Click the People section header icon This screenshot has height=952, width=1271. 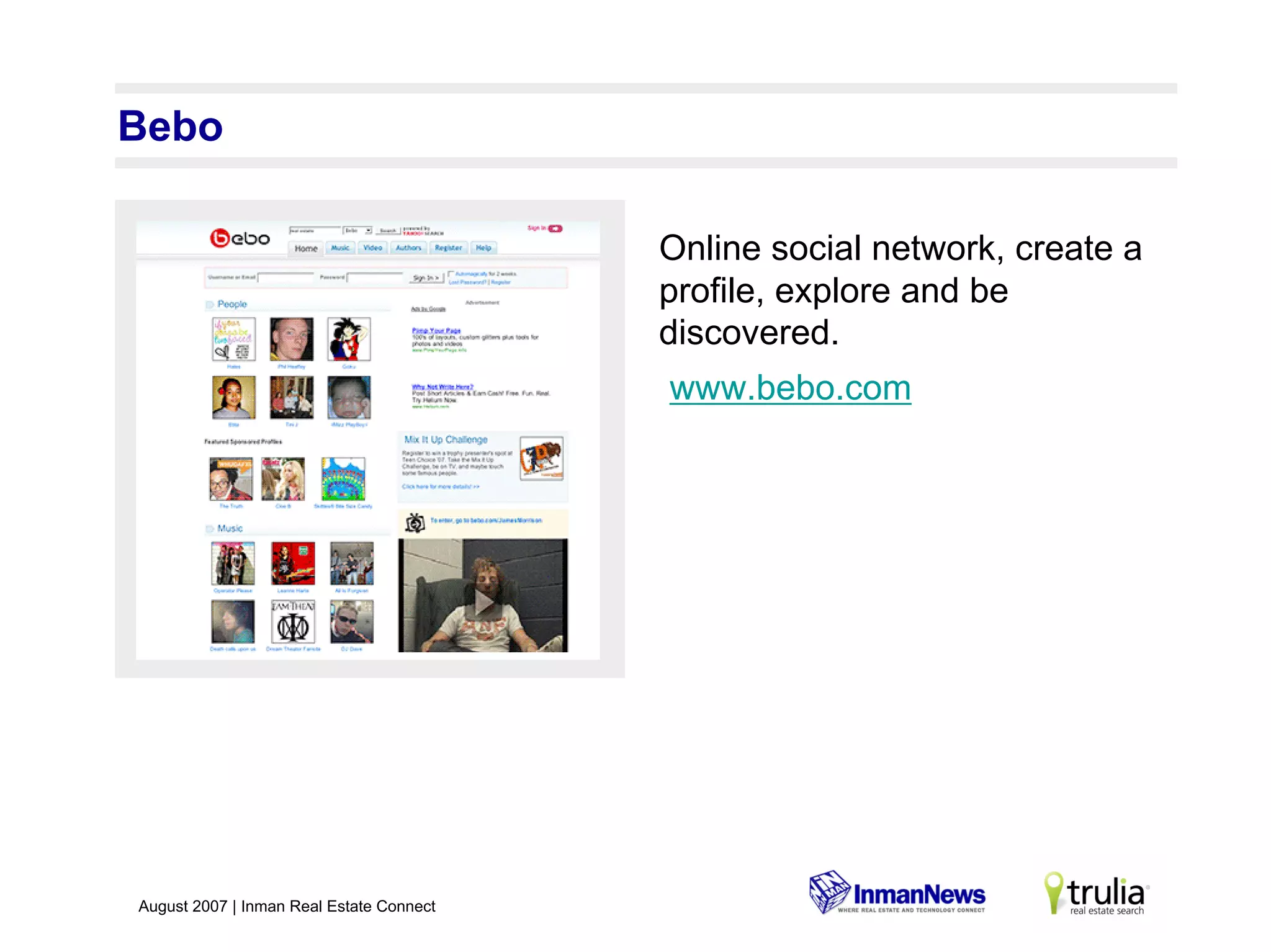point(210,305)
